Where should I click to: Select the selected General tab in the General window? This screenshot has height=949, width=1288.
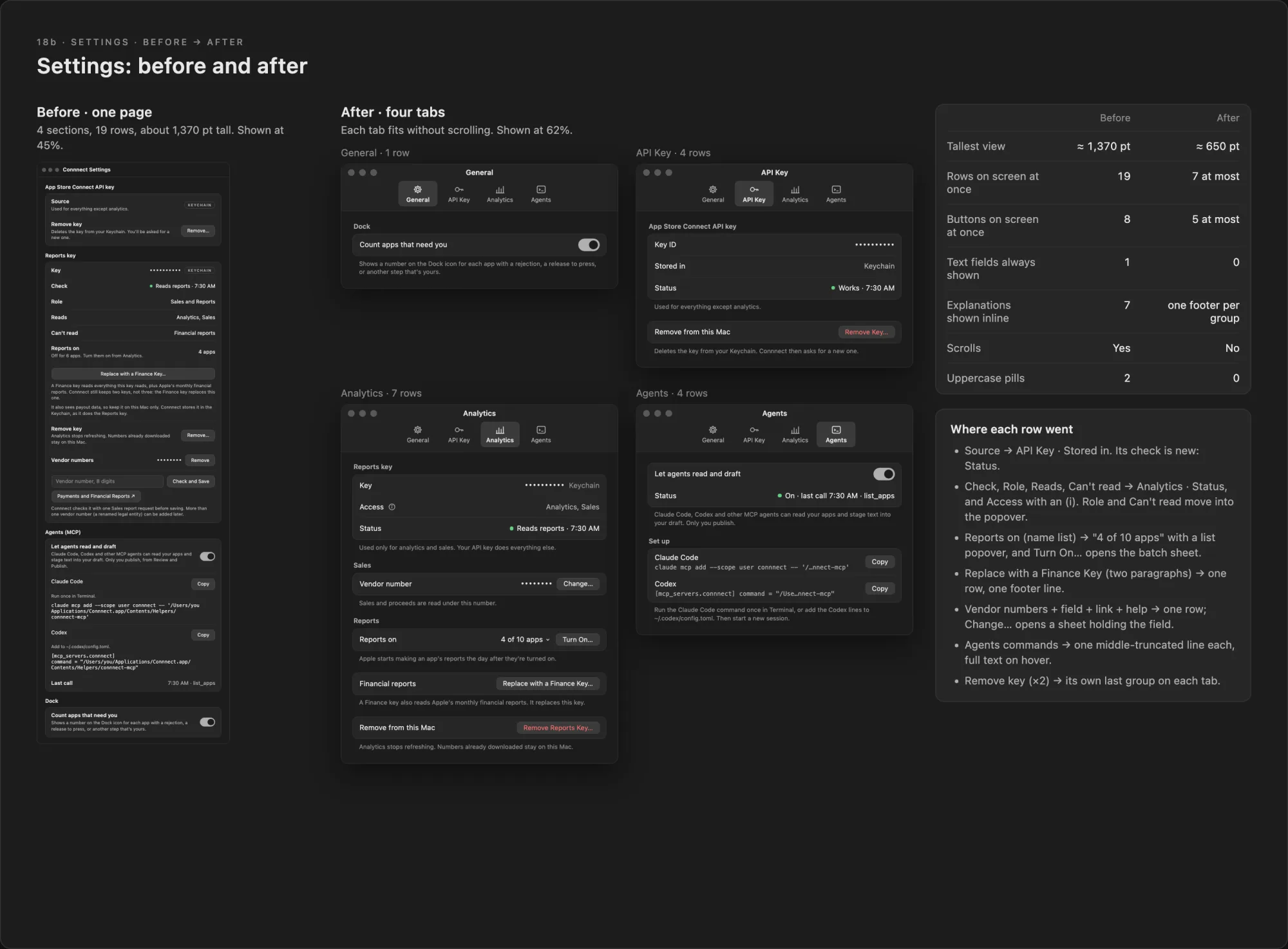point(417,193)
